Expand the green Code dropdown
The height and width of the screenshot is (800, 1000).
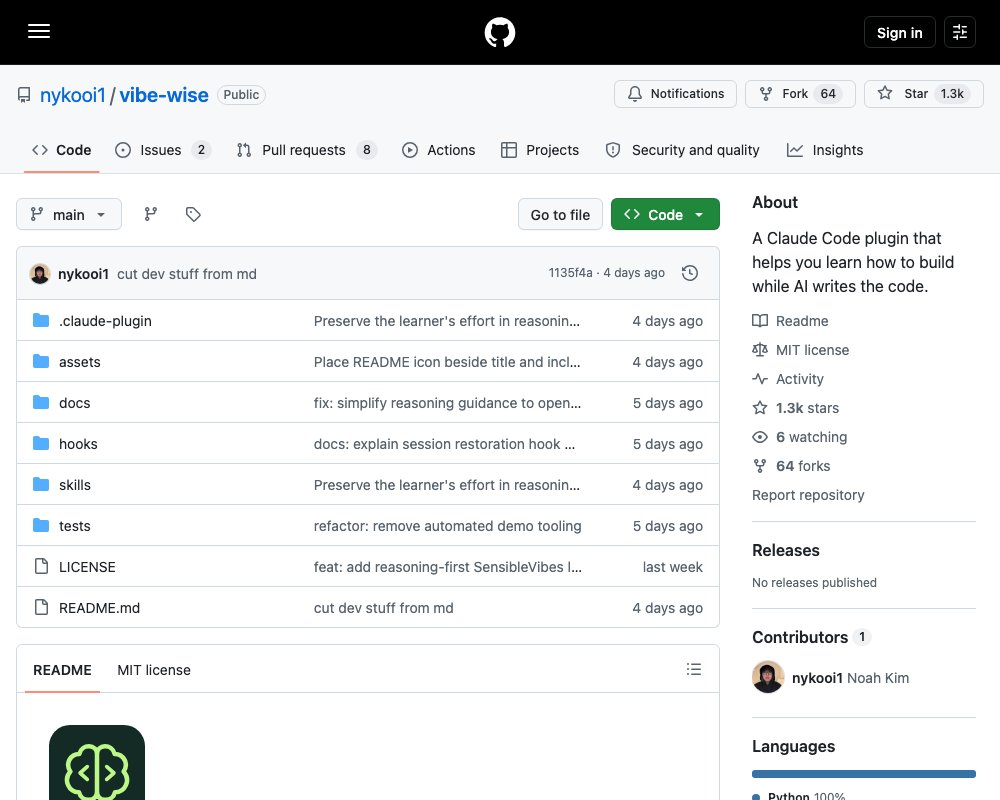coord(665,214)
